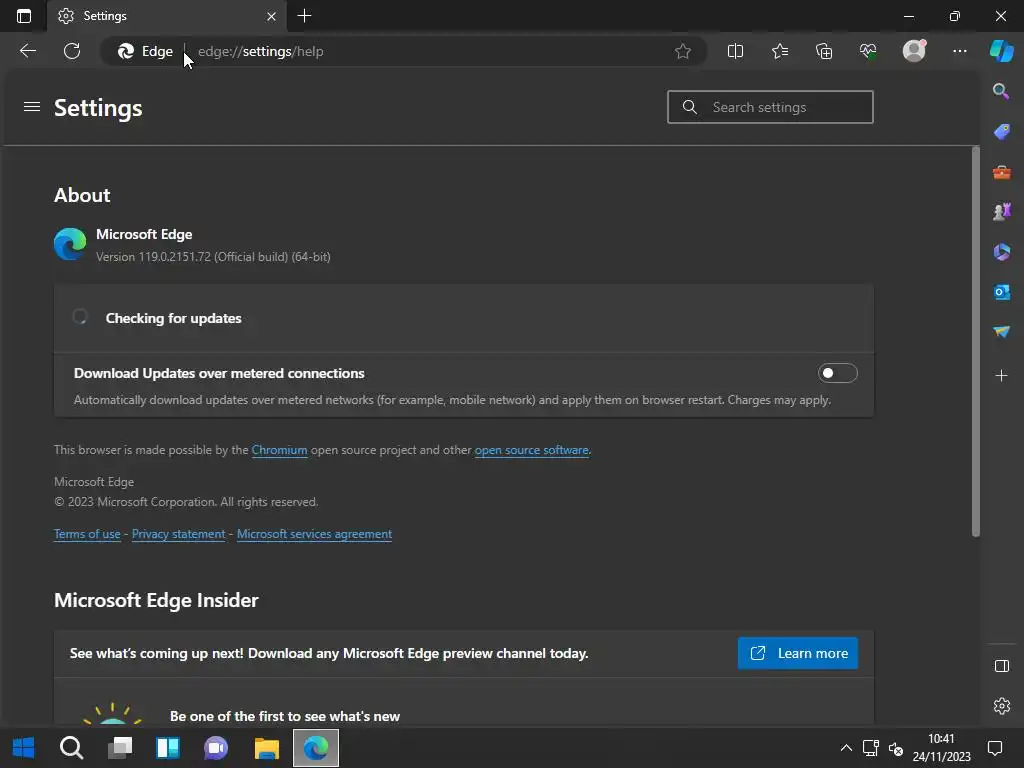Open the user profile avatar
Screen dimensions: 1024x768
pyautogui.click(x=914, y=51)
